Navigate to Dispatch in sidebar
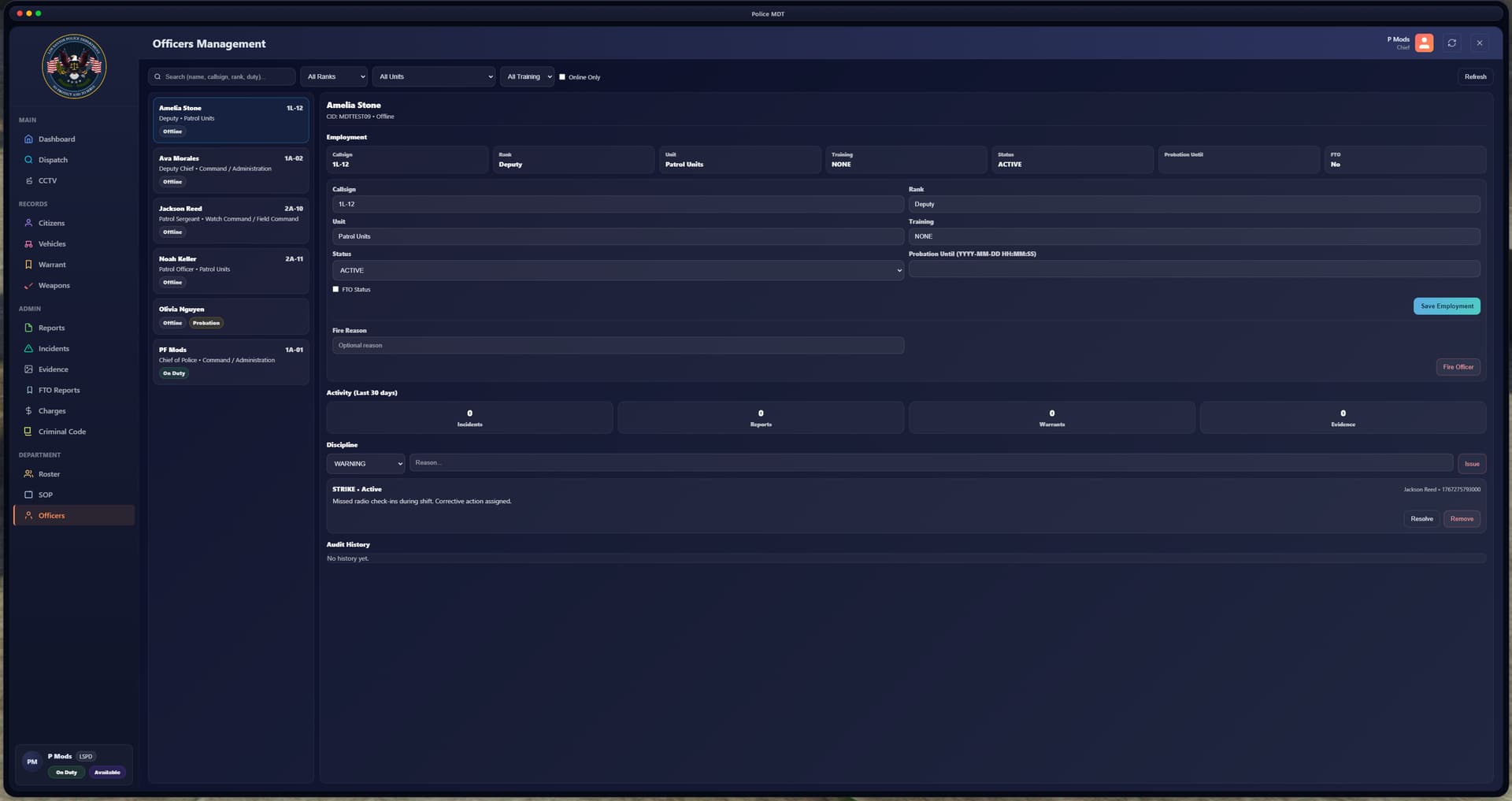This screenshot has height=801, width=1512. tap(74, 160)
